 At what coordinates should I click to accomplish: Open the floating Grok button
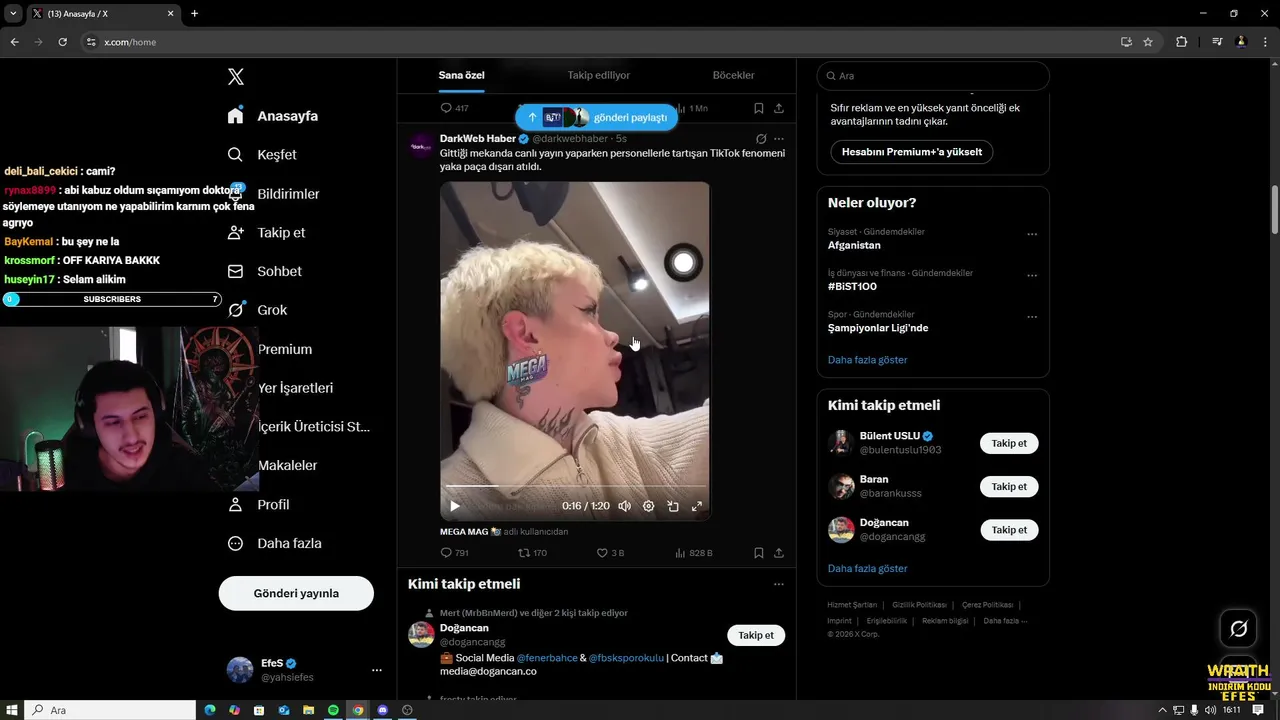[1238, 629]
